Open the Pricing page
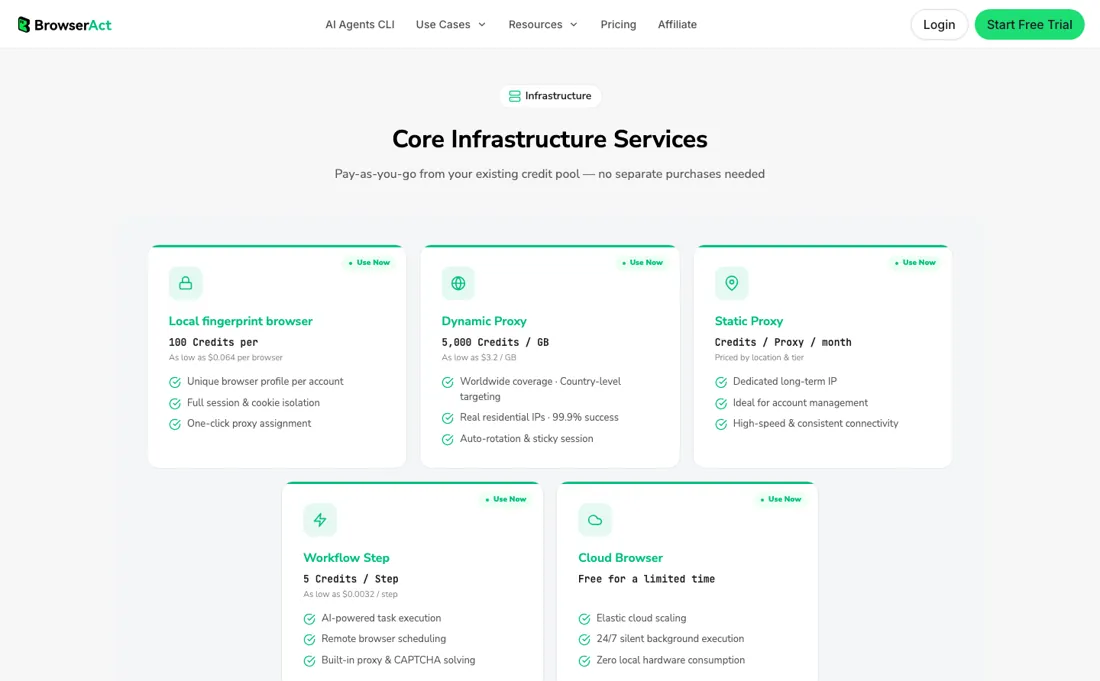Image resolution: width=1100 pixels, height=681 pixels. (x=618, y=25)
